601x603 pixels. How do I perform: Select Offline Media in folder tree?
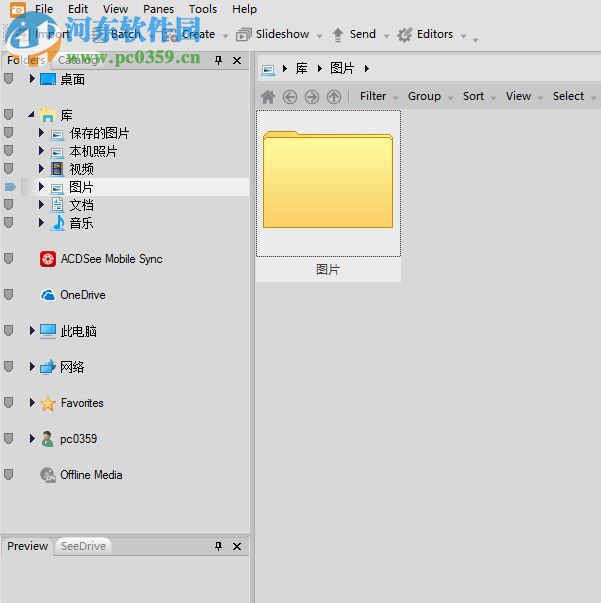pyautogui.click(x=81, y=475)
